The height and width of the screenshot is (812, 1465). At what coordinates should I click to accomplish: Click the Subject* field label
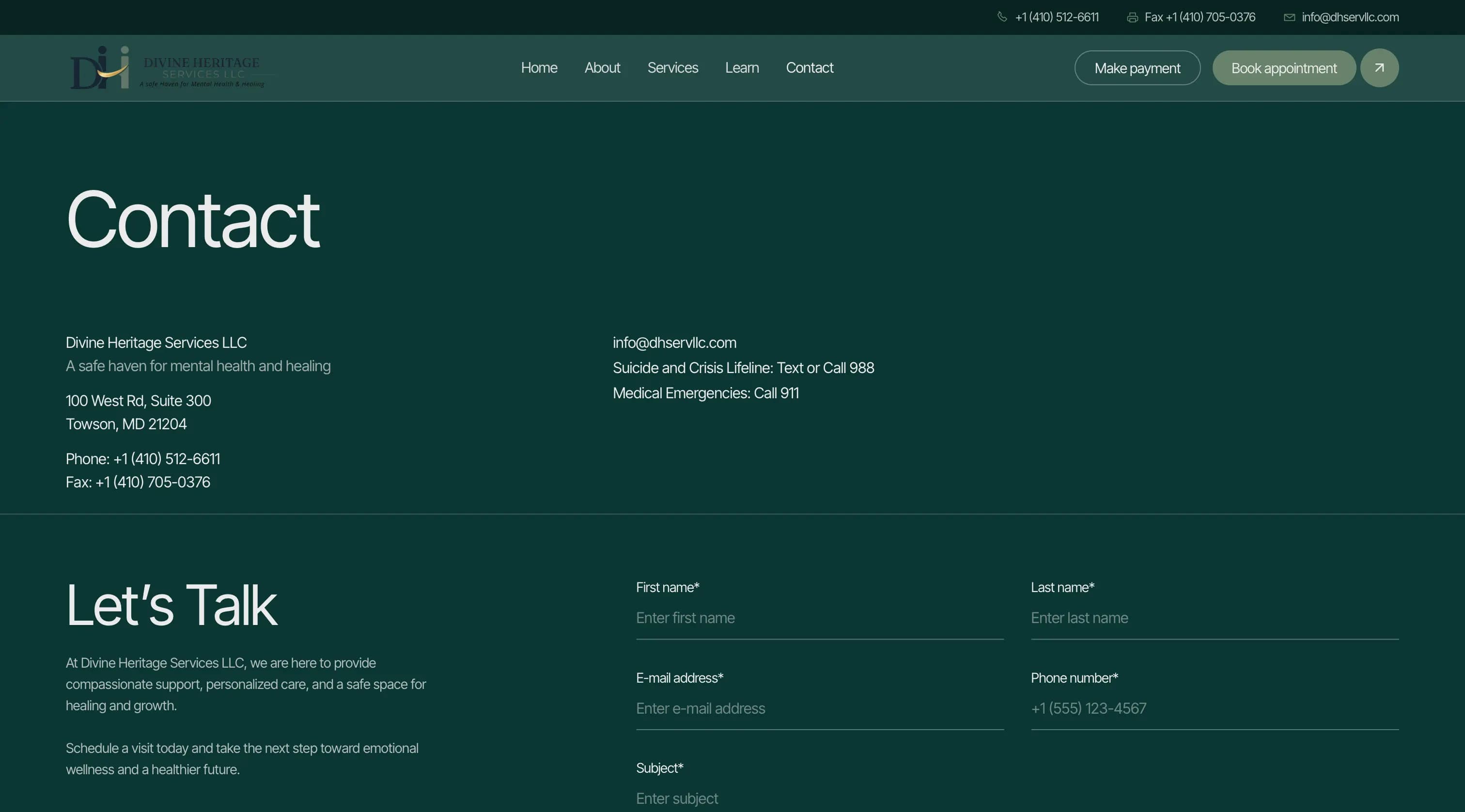[660, 768]
